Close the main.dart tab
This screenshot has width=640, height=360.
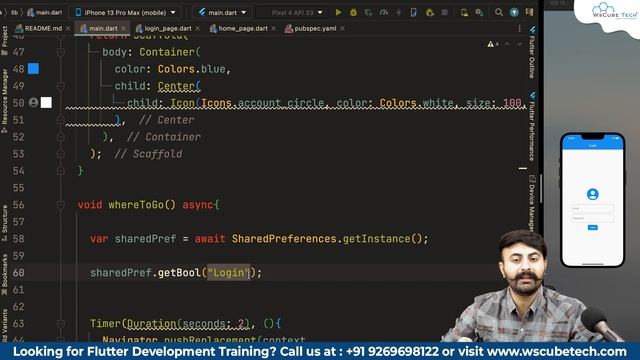coord(123,28)
